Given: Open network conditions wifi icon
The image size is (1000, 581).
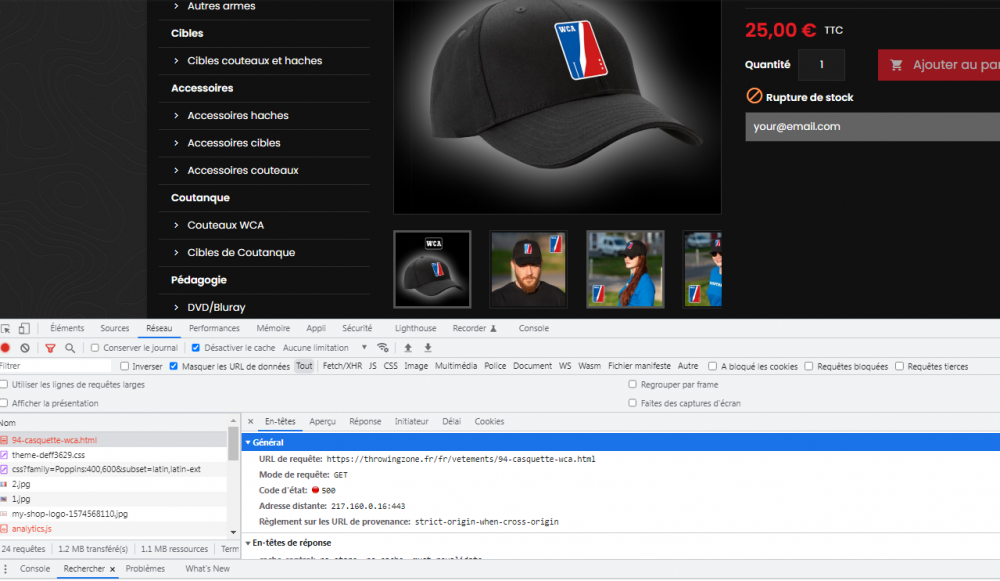Looking at the screenshot, I should pos(383,348).
